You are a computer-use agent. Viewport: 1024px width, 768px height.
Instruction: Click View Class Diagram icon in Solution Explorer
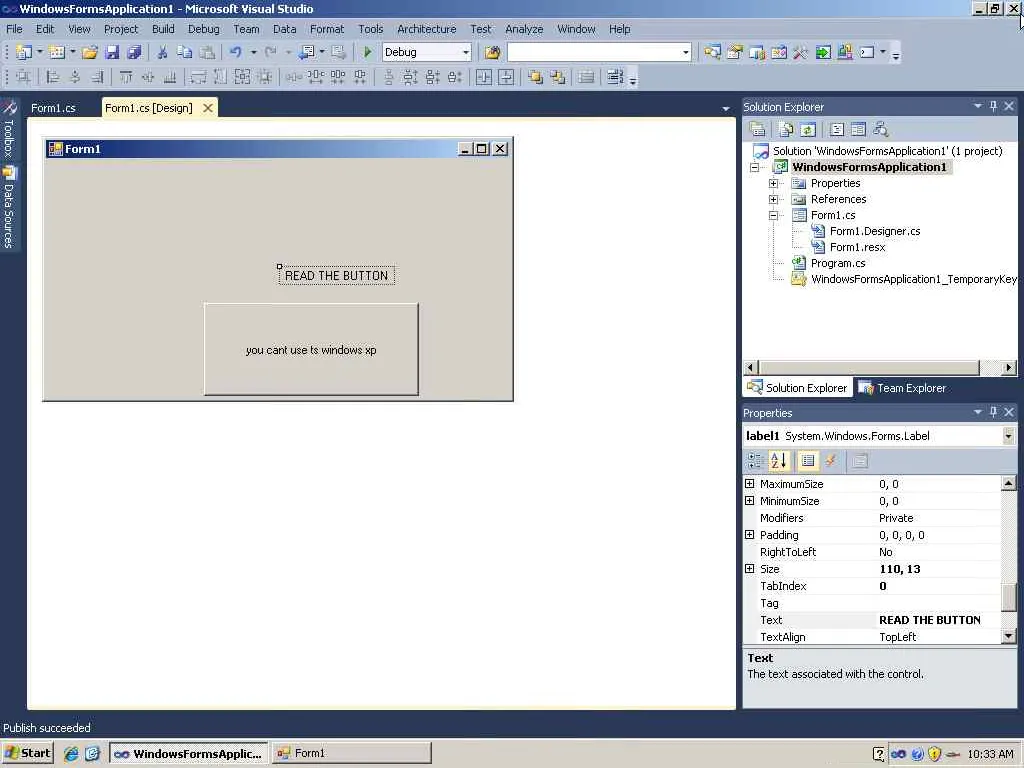[x=881, y=129]
